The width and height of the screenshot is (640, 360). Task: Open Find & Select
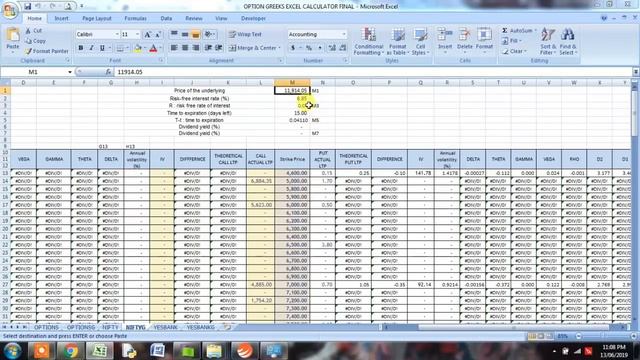[x=568, y=41]
